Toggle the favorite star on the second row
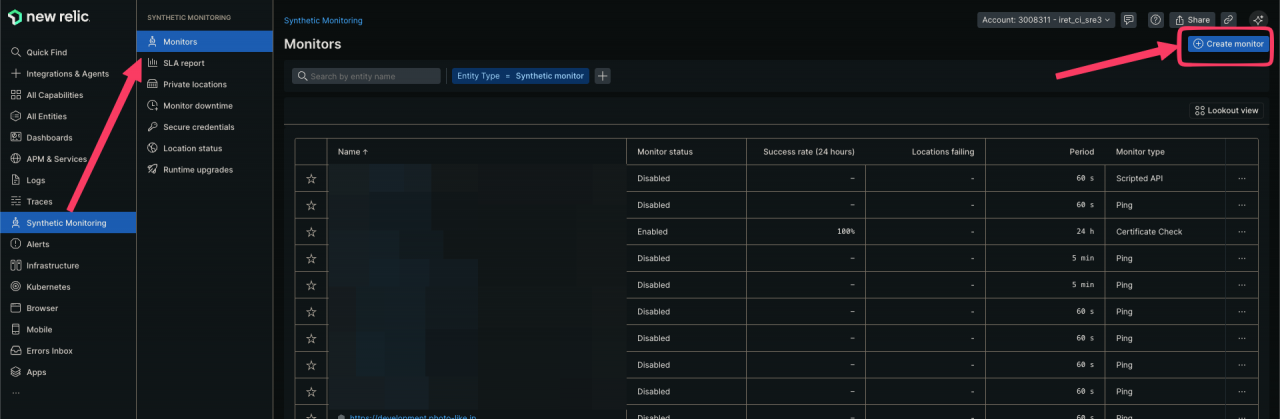This screenshot has height=419, width=1280. [311, 205]
